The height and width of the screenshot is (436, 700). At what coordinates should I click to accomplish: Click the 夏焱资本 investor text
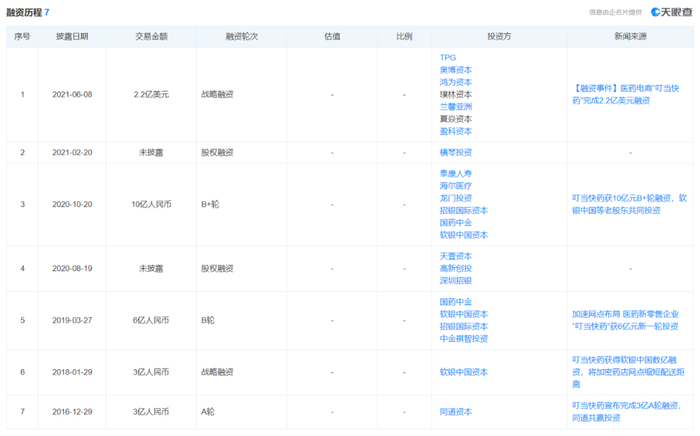pyautogui.click(x=455, y=119)
